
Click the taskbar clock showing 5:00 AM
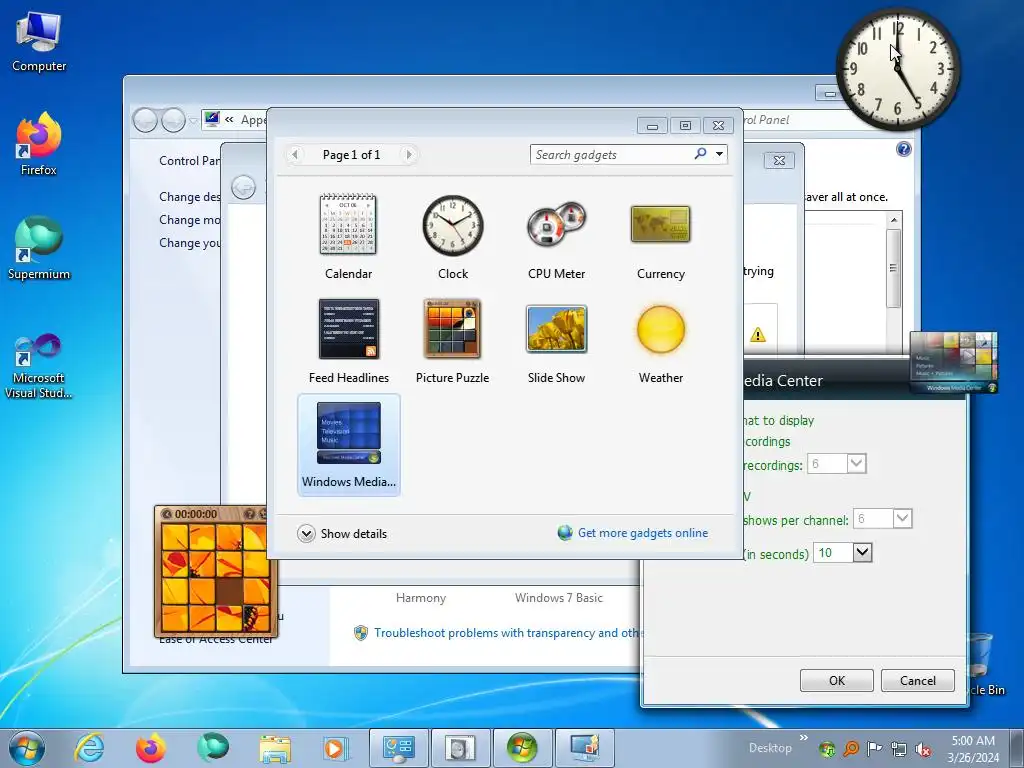[x=973, y=749]
